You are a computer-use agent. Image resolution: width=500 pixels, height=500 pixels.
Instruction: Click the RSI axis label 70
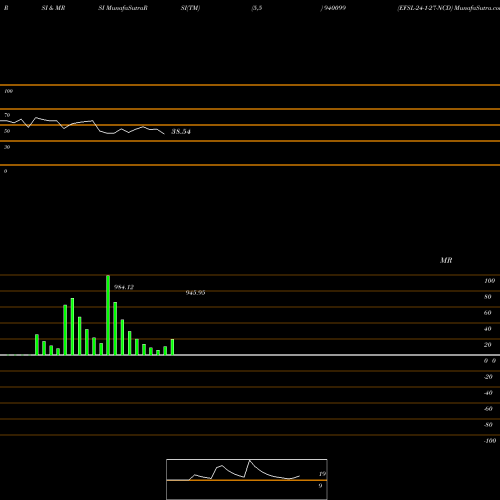(x=7, y=115)
